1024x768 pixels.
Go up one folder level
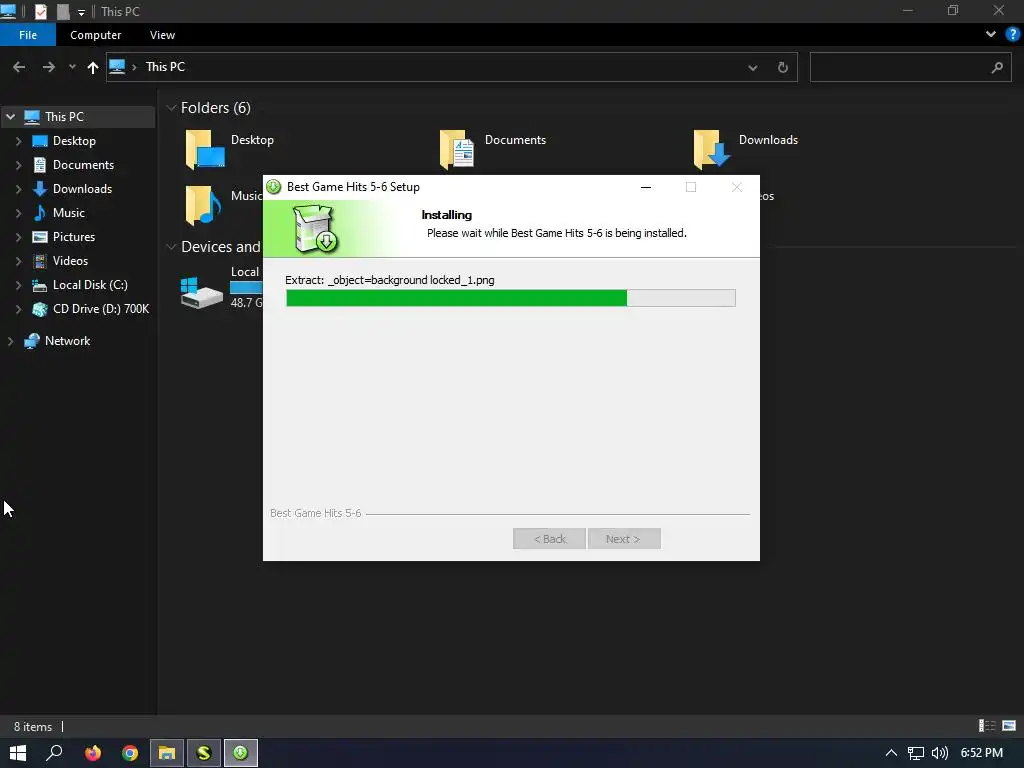pyautogui.click(x=93, y=67)
